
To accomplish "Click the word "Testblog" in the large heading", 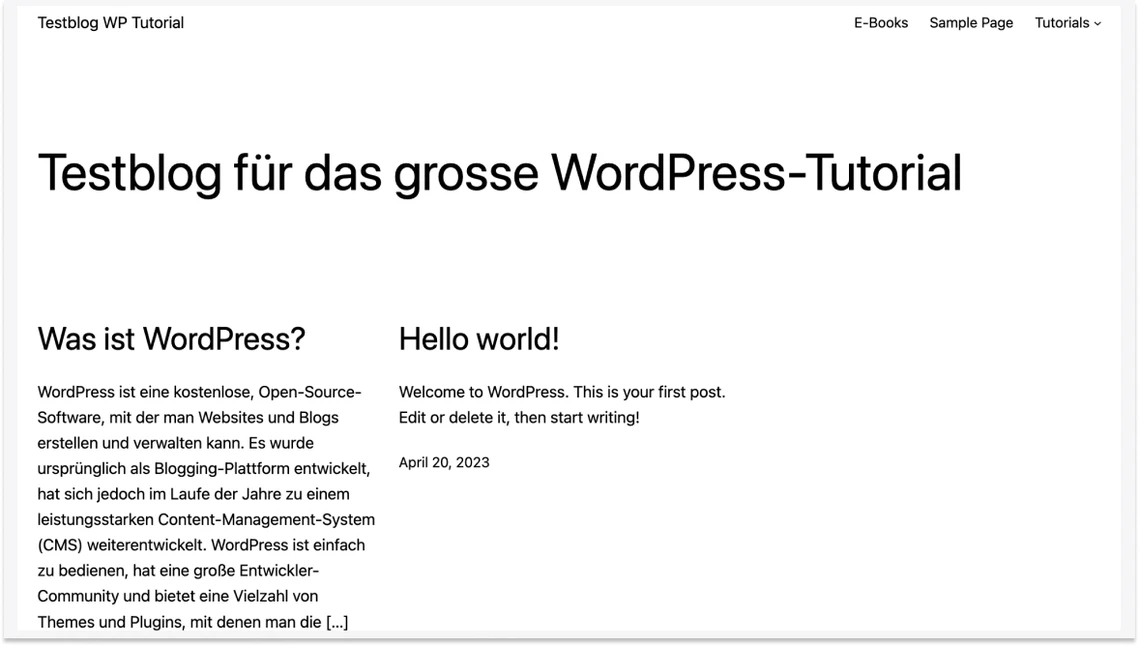I will [129, 172].
